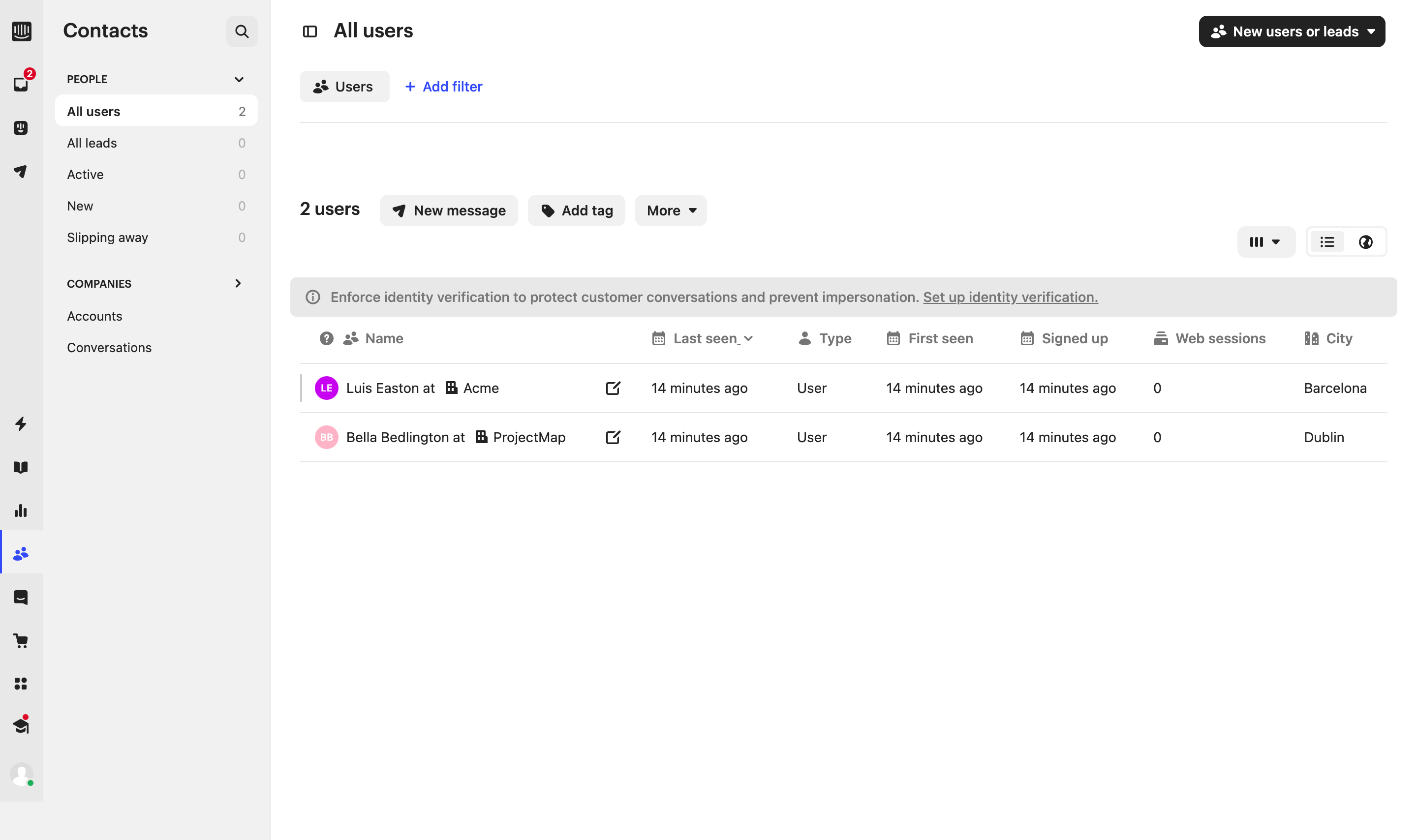Toggle the sidebar panel icon beside All users
Viewport: 1417px width, 840px height.
click(x=309, y=31)
